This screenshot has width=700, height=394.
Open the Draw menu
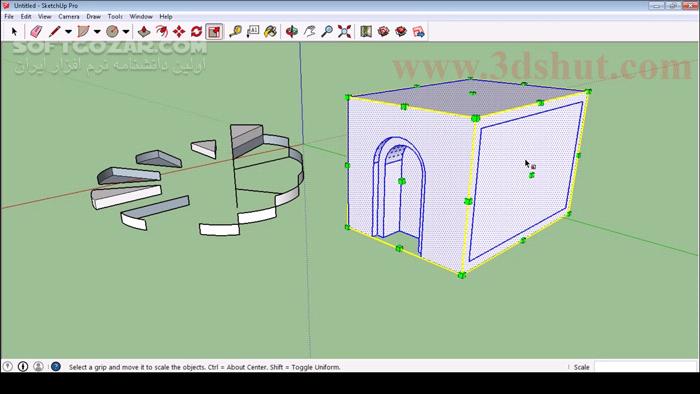tap(93, 17)
